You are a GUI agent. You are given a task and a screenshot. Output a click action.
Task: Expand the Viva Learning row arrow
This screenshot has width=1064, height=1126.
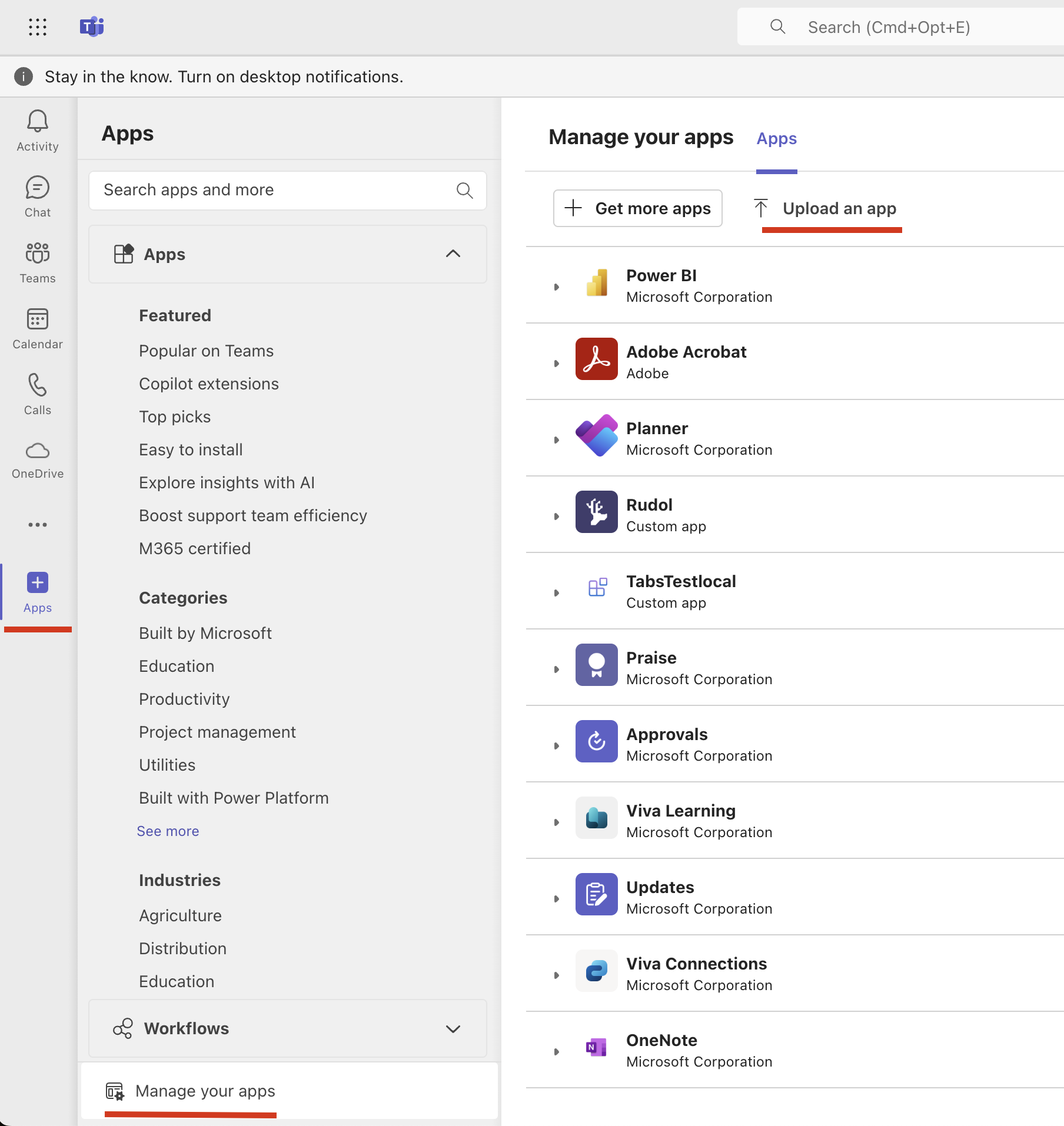click(556, 822)
